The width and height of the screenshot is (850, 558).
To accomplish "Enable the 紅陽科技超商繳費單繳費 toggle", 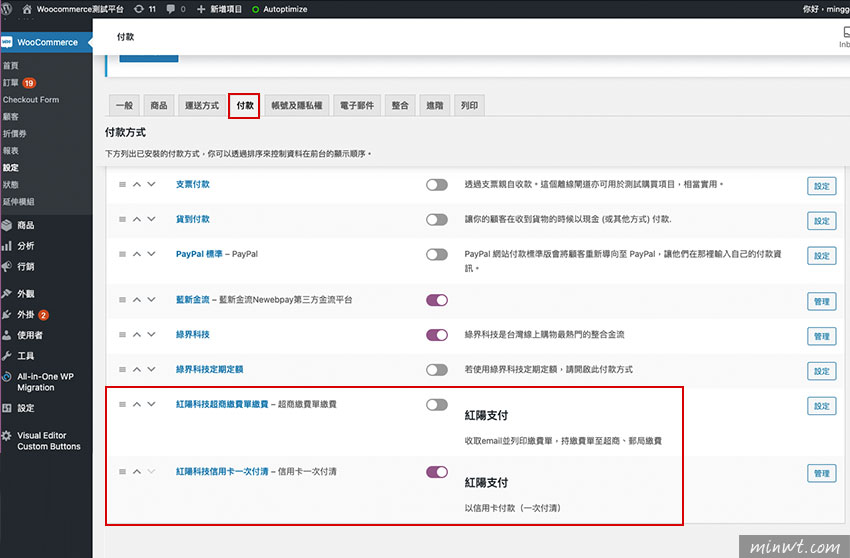I will point(437,405).
